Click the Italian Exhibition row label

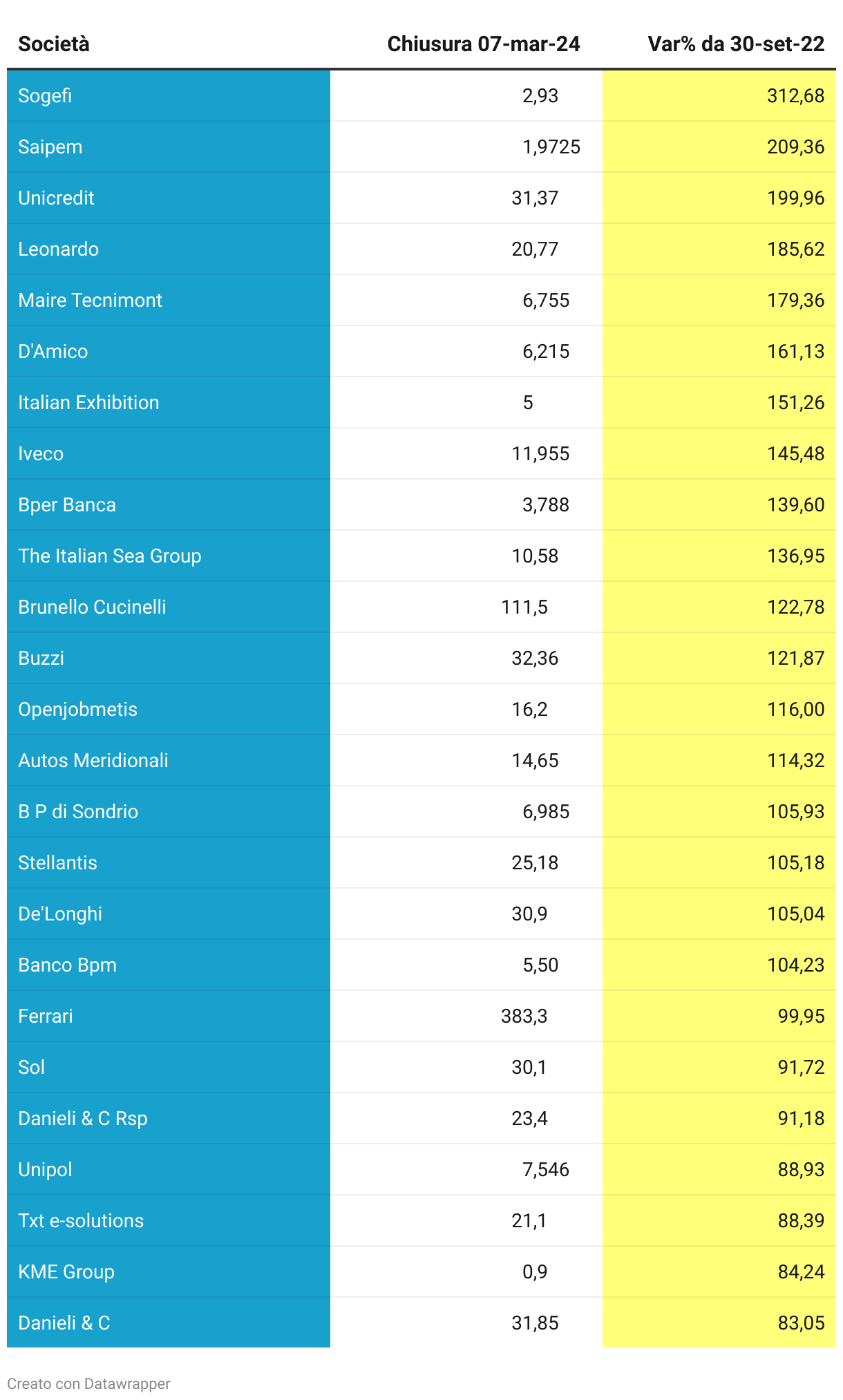(88, 402)
